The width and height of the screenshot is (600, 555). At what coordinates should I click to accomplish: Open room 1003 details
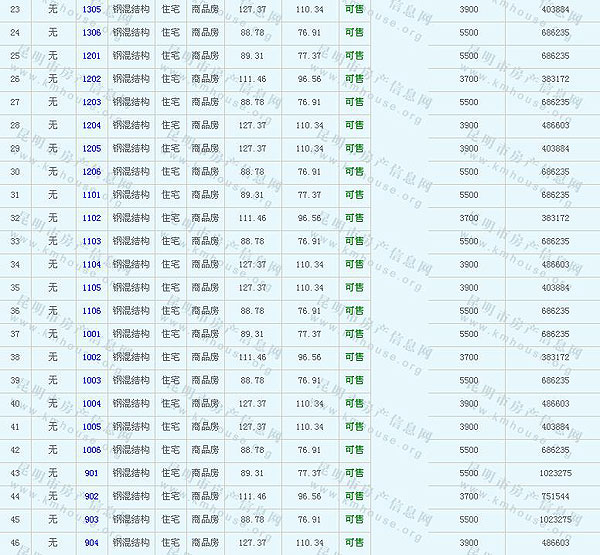[x=91, y=380]
